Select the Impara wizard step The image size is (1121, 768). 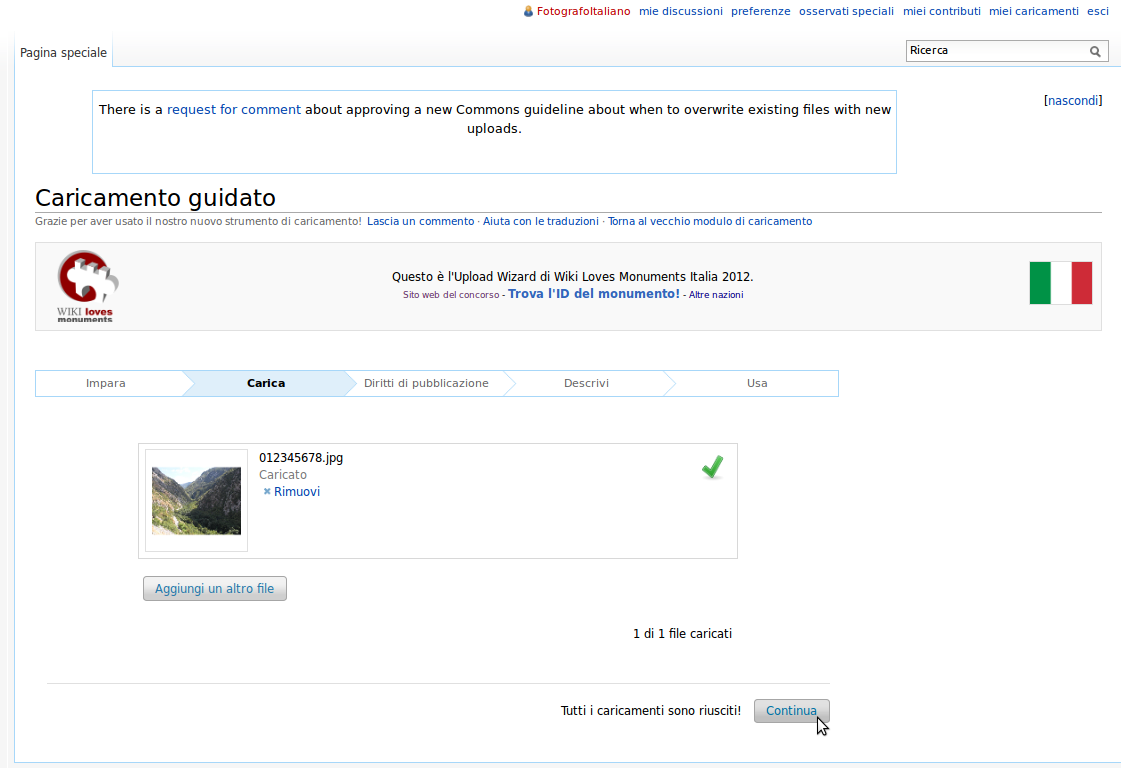(106, 383)
